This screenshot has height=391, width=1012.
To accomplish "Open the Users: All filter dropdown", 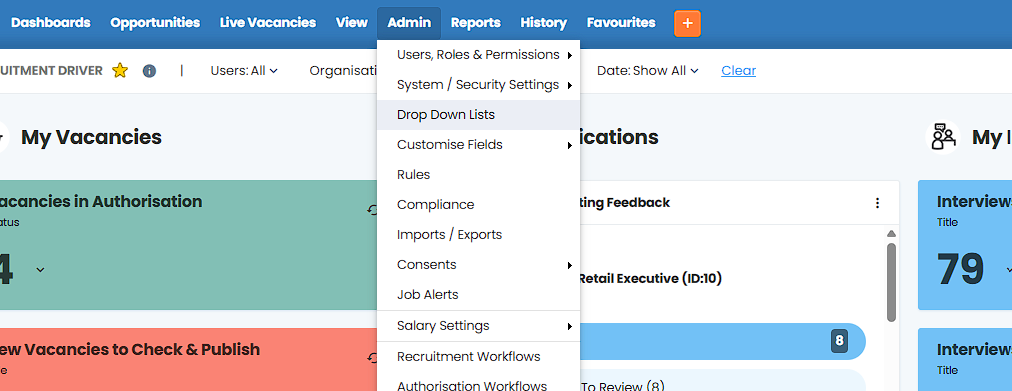I will pos(244,70).
